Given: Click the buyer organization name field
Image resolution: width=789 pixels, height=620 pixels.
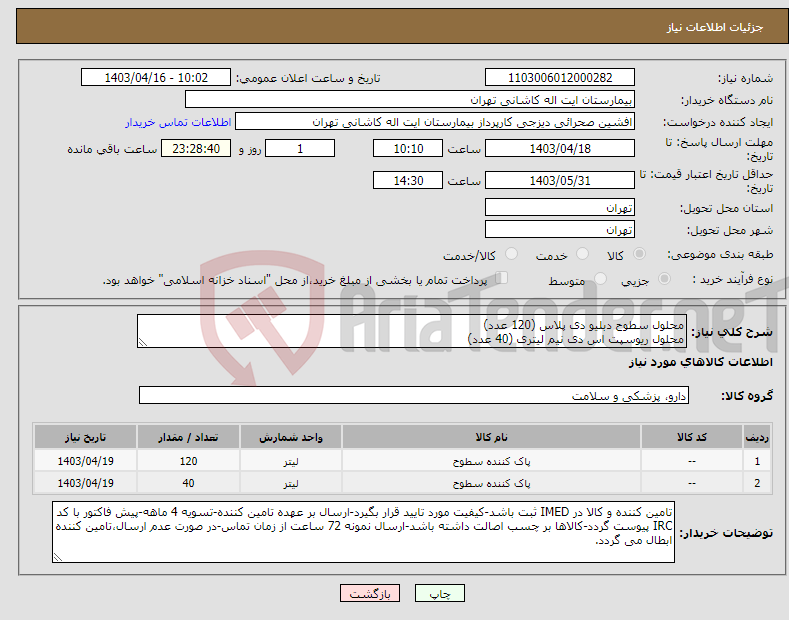Looking at the screenshot, I should tap(410, 100).
